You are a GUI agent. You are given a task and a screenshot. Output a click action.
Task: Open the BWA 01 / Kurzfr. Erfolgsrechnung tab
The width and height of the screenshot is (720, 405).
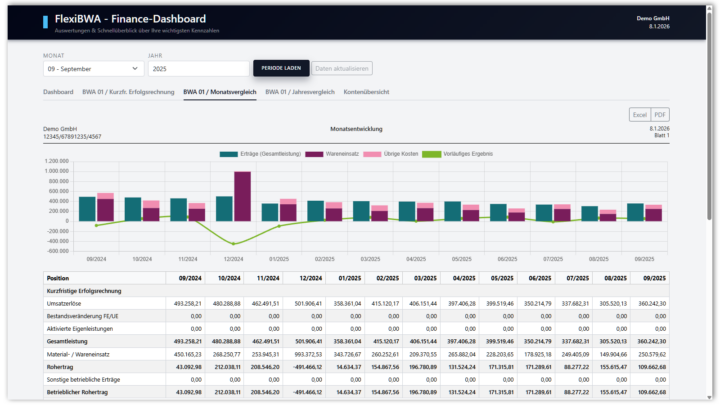coord(128,92)
